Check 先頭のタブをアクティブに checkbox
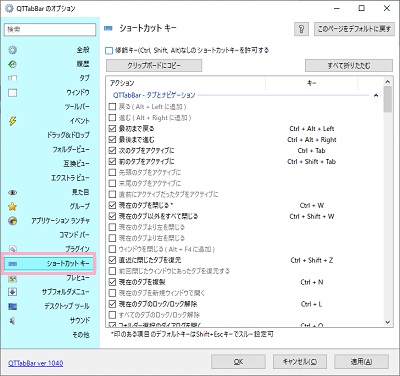The image size is (400, 376). 112,173
